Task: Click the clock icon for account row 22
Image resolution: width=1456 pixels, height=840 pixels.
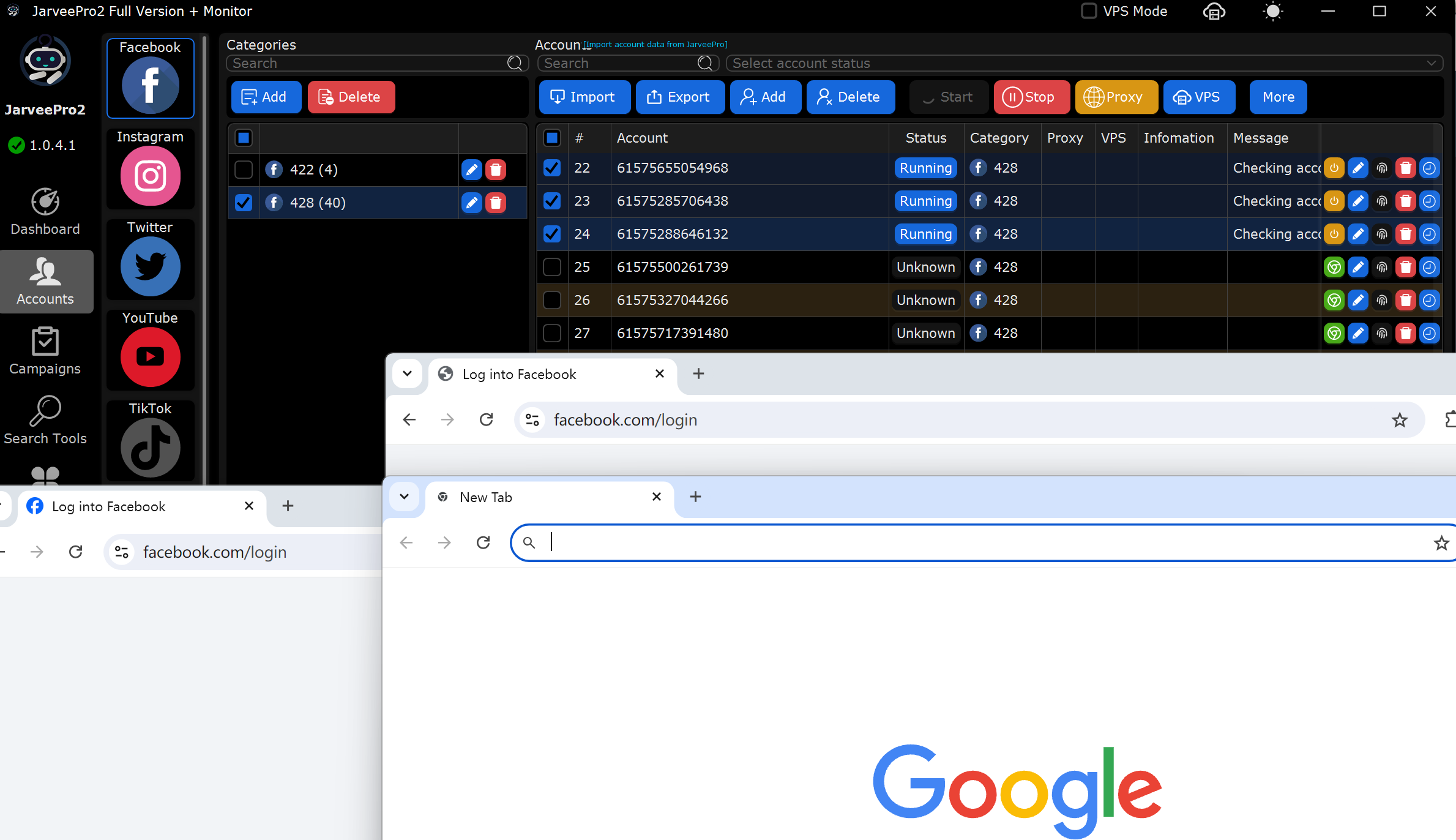Action: tap(1430, 168)
